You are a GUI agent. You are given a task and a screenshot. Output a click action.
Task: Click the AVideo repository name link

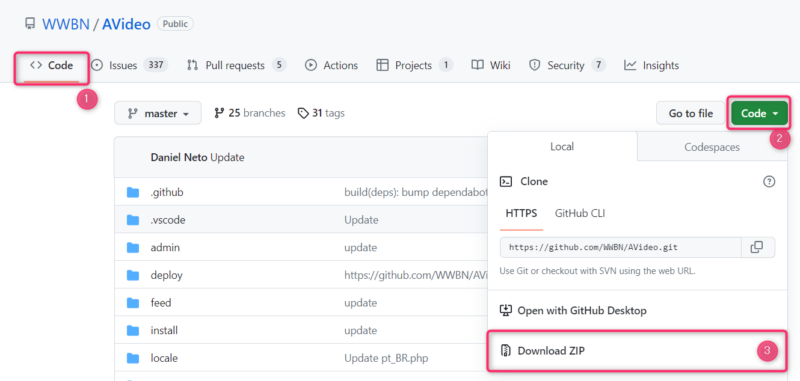tap(127, 24)
